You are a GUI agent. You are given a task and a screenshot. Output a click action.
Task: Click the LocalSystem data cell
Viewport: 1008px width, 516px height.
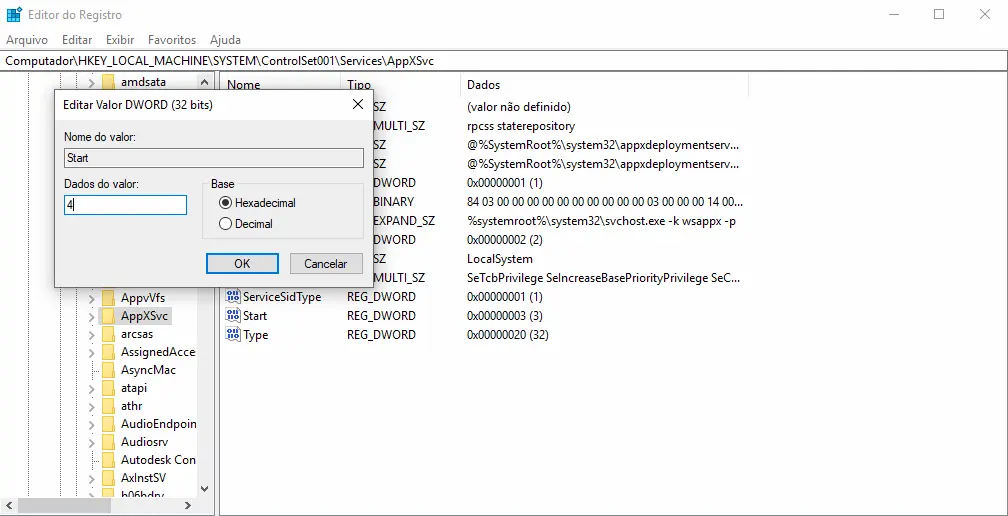pos(500,259)
